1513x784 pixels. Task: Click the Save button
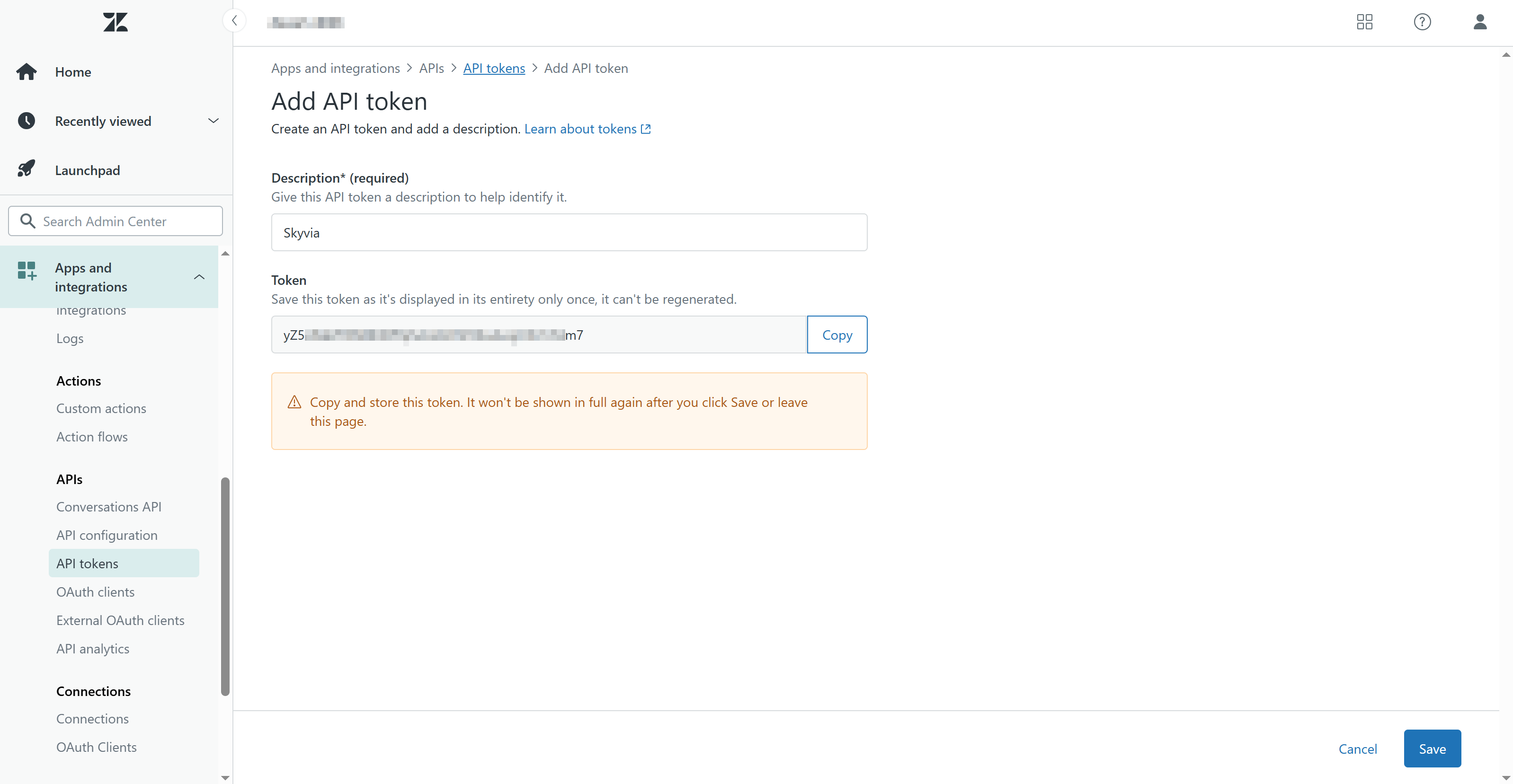click(1432, 749)
